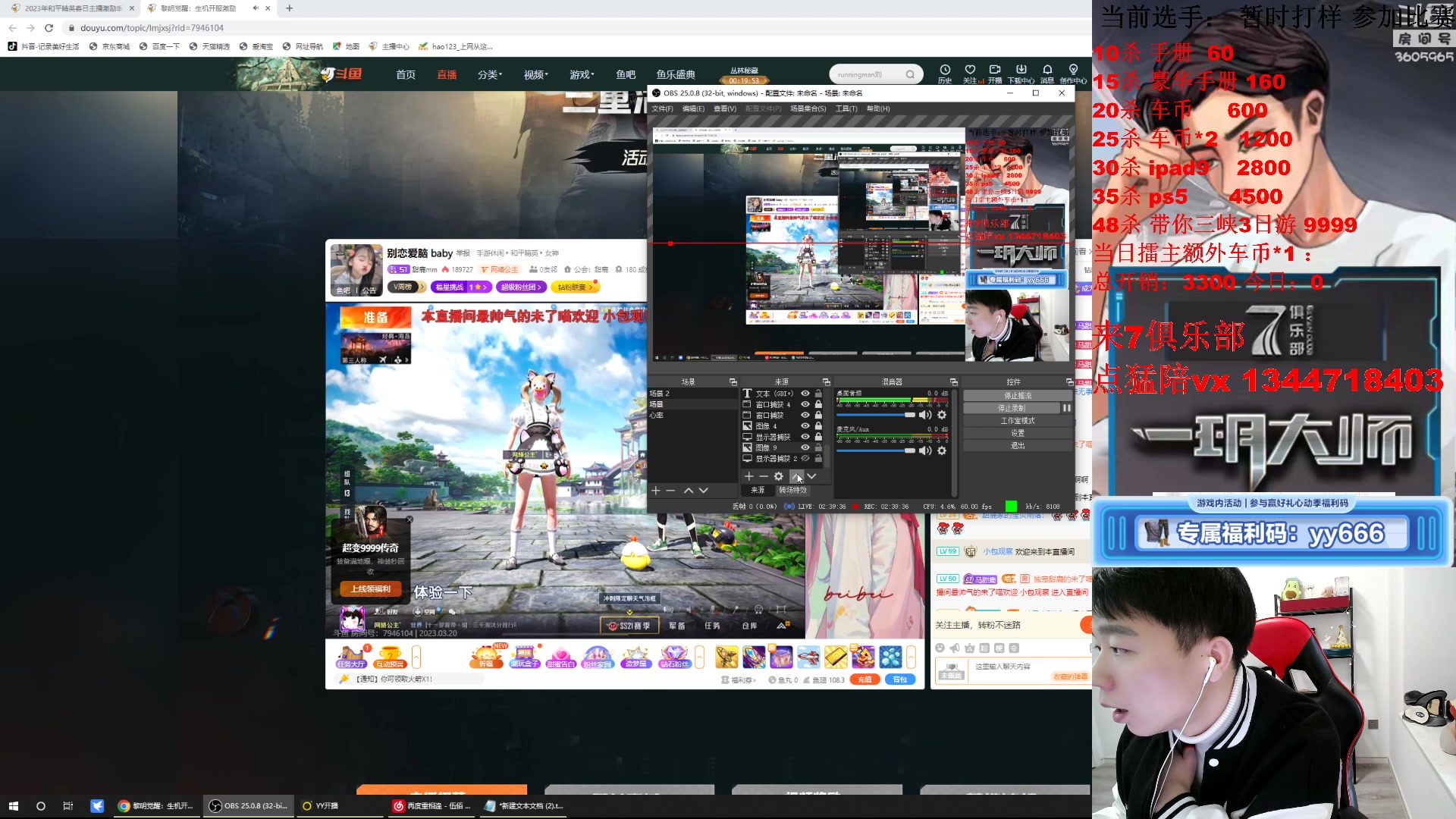This screenshot has height=819, width=1456.
Task: Expand the 游戏 dropdown in Douyu navigation
Action: point(582,74)
